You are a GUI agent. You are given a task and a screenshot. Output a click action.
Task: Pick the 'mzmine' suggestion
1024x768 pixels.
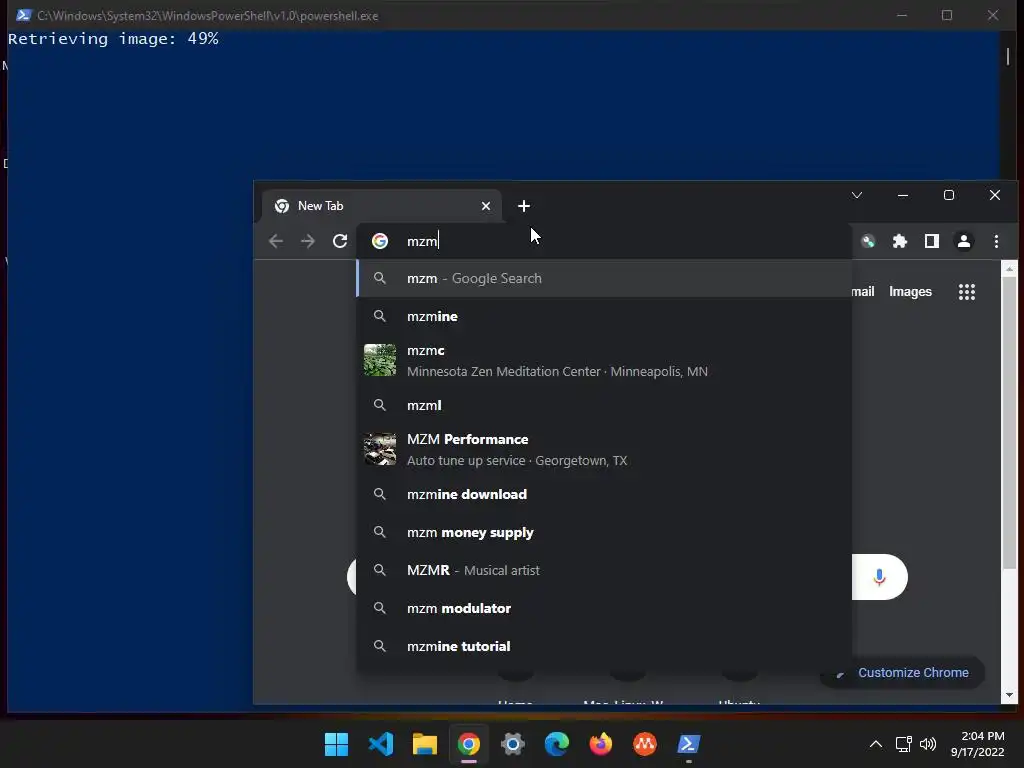604,316
